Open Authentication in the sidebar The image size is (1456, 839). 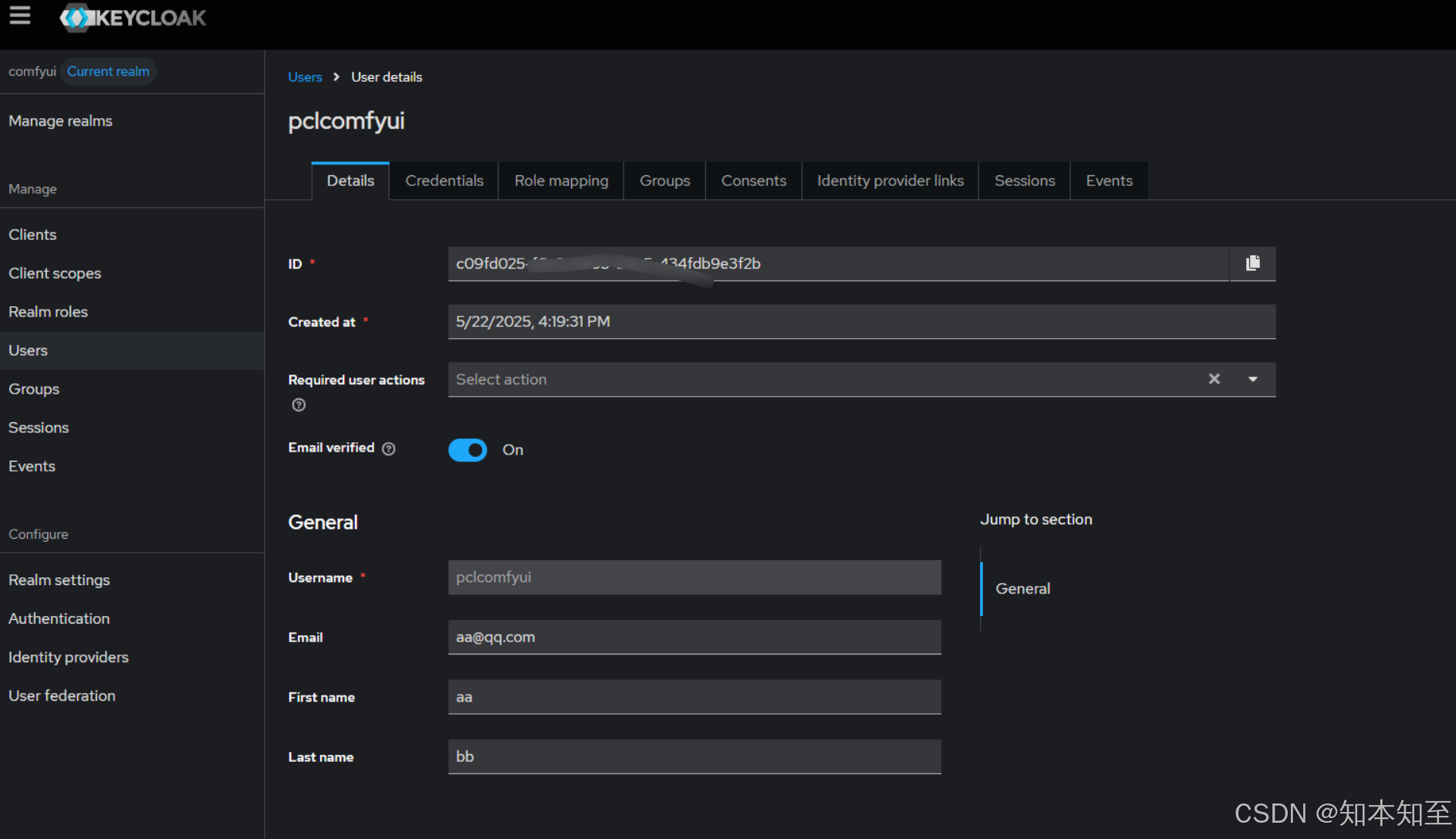click(132, 618)
